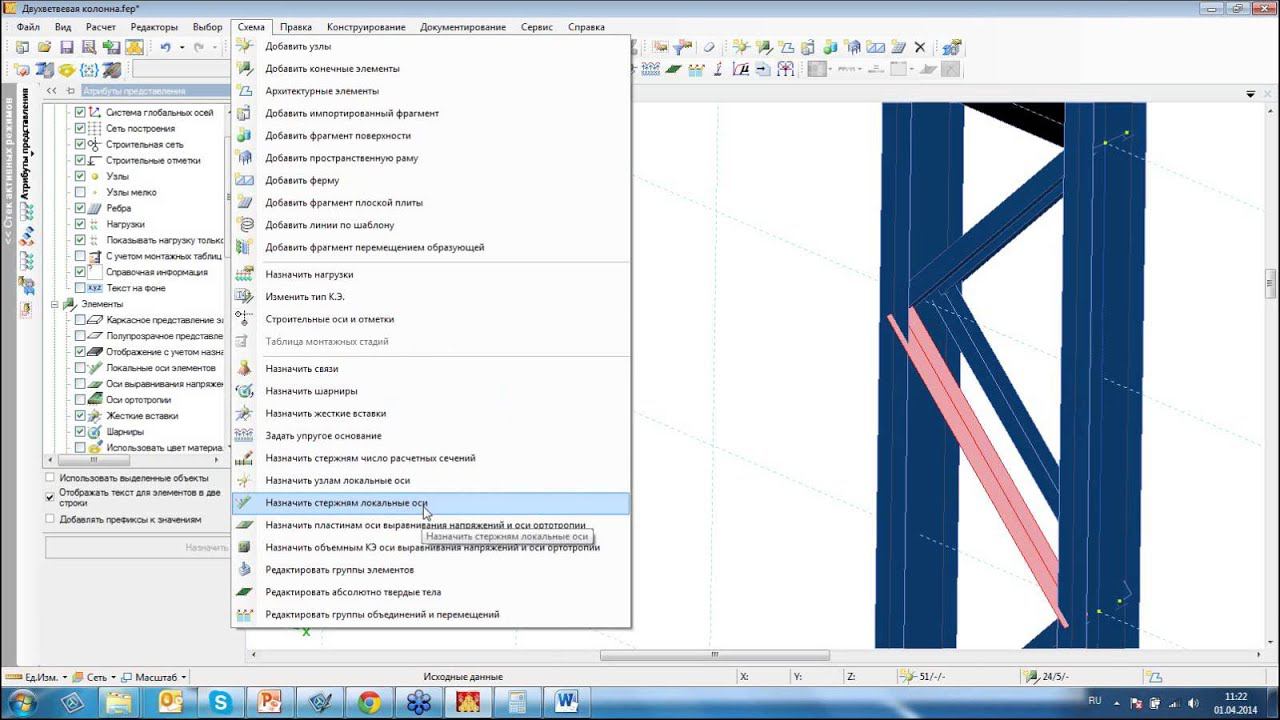Click the '<<' collapse panel button

[52, 91]
